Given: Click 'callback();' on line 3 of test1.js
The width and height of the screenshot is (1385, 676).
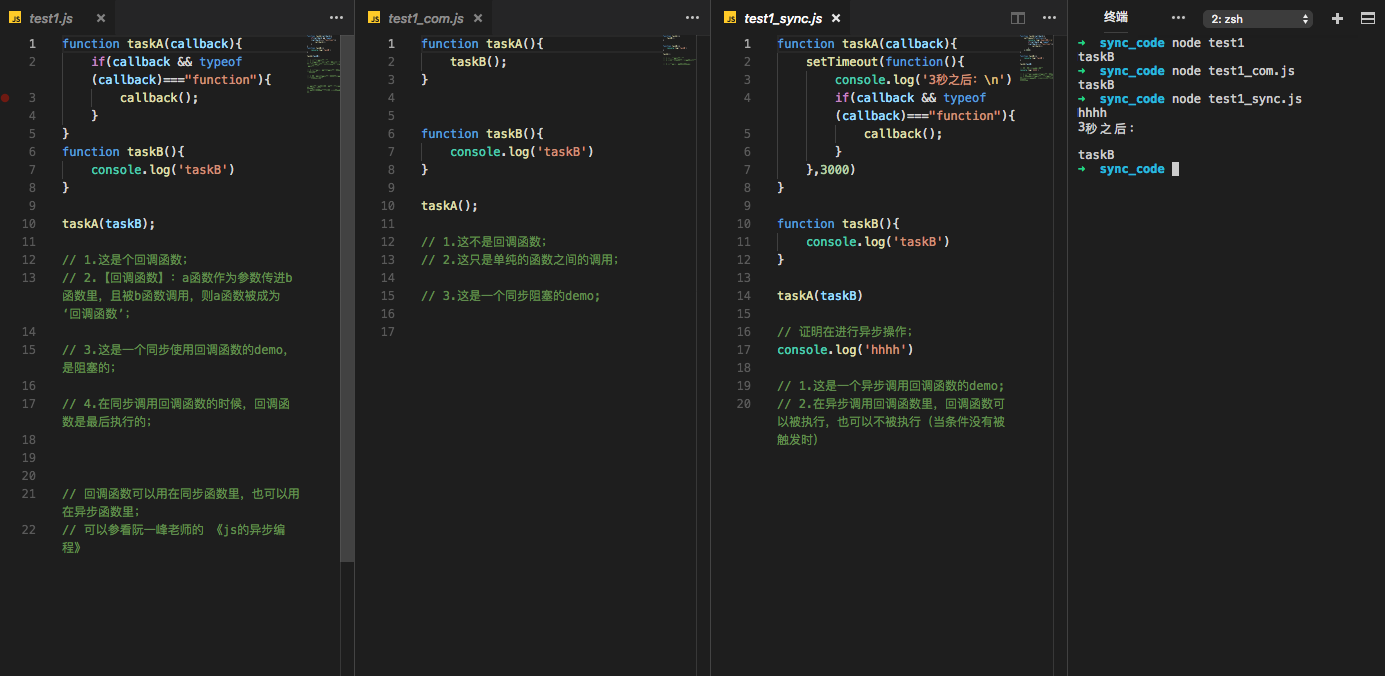Looking at the screenshot, I should point(159,97).
